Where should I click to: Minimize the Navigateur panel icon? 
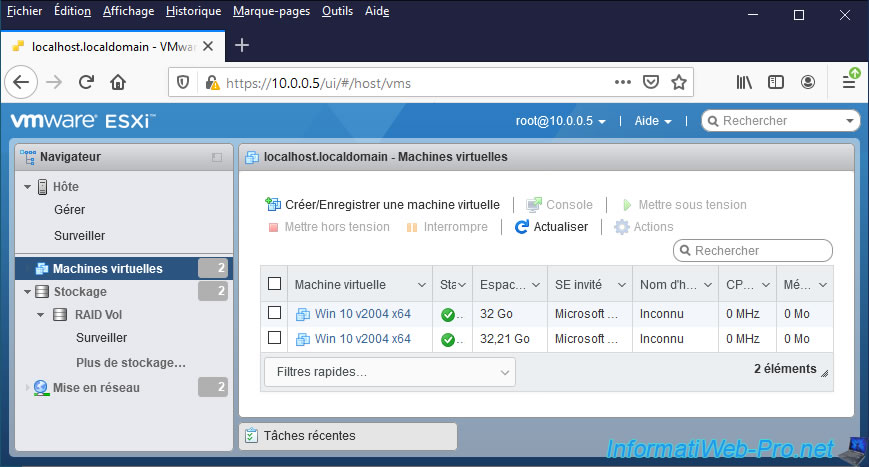217,157
